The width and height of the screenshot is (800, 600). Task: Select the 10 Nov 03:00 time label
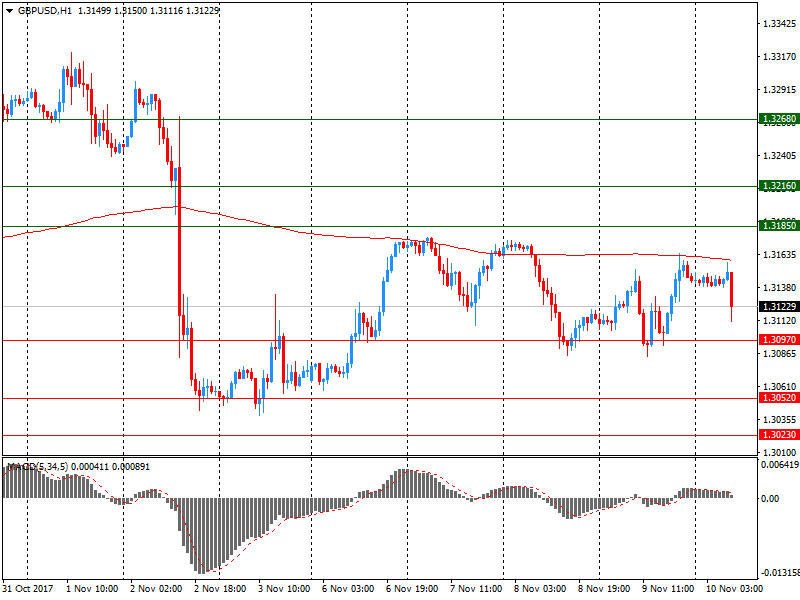tap(735, 589)
